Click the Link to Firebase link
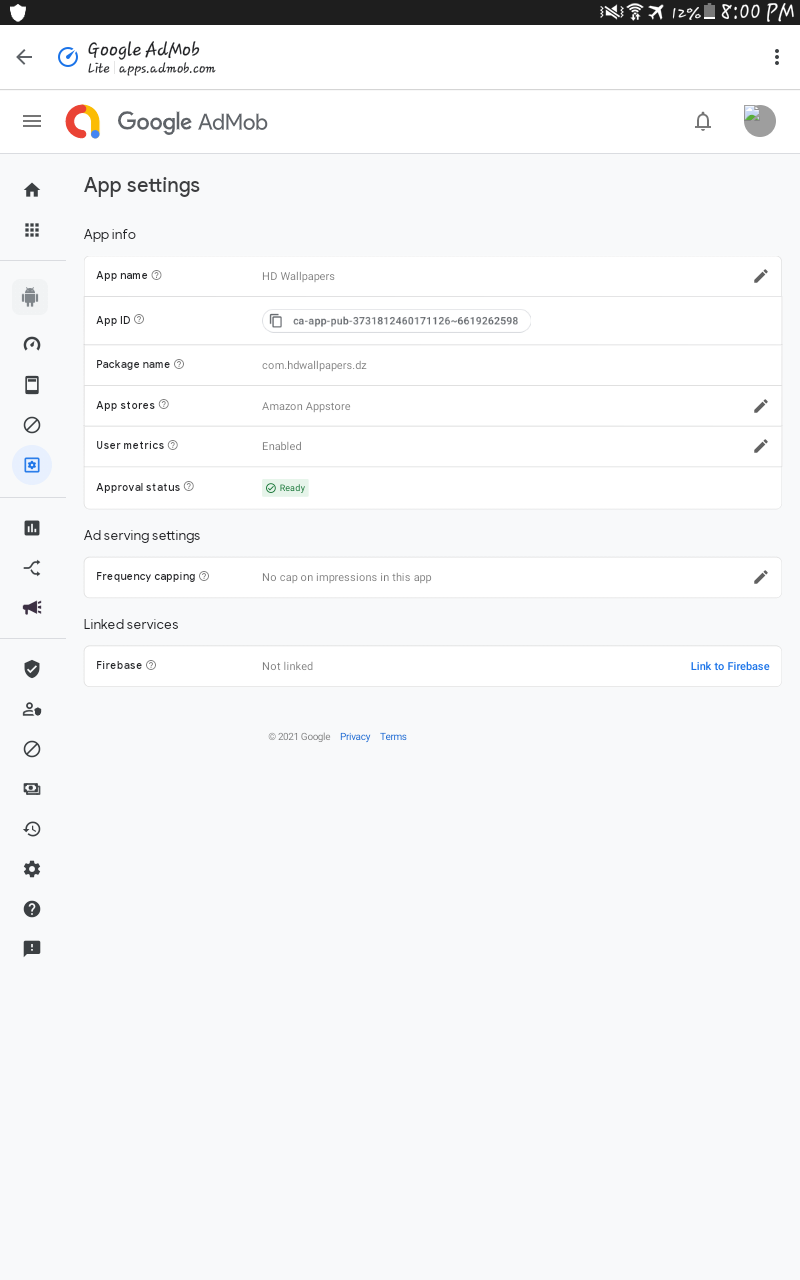The height and width of the screenshot is (1280, 800). pos(730,666)
